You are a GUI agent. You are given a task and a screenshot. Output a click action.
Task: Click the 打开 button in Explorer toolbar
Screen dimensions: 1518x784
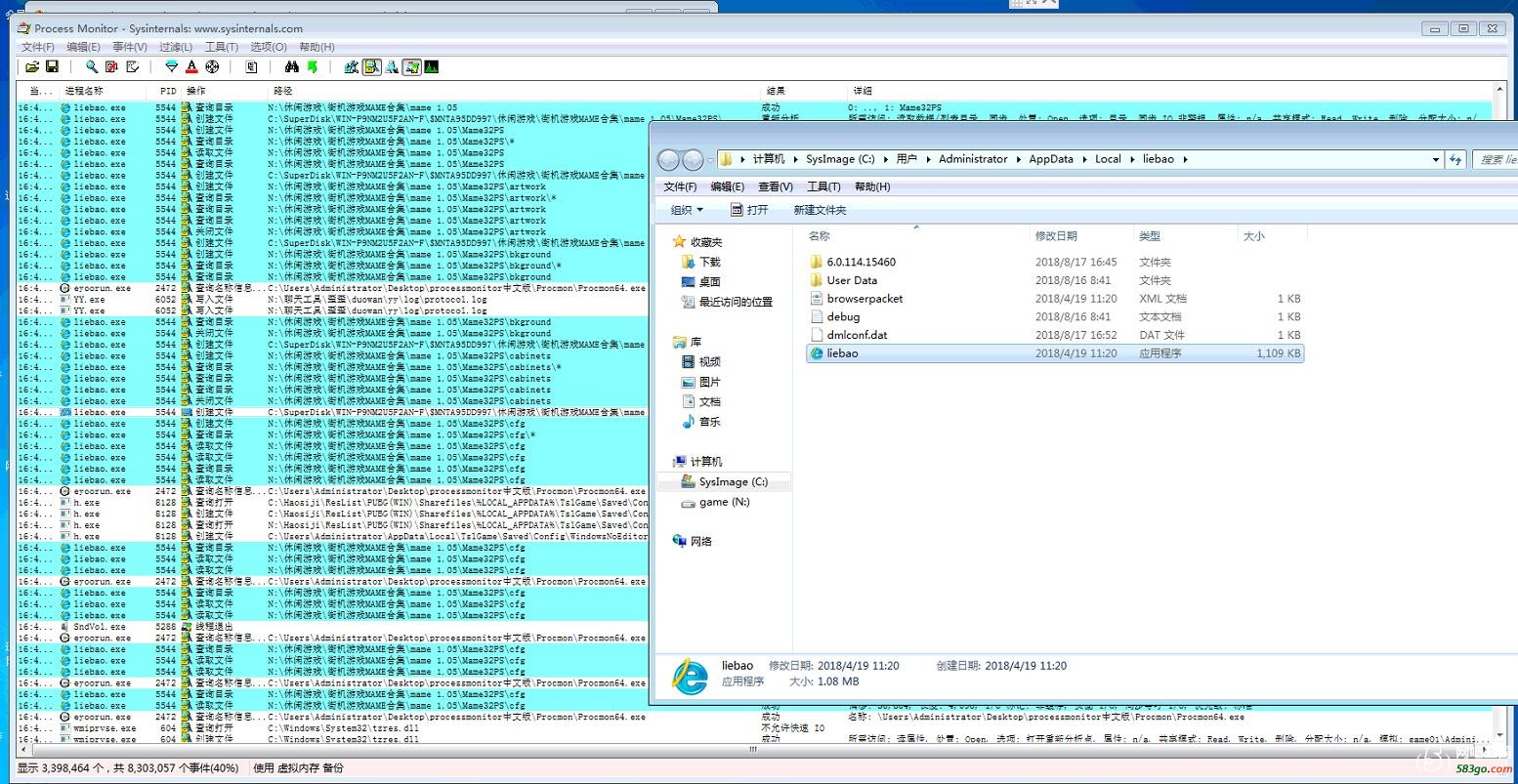coord(749,210)
